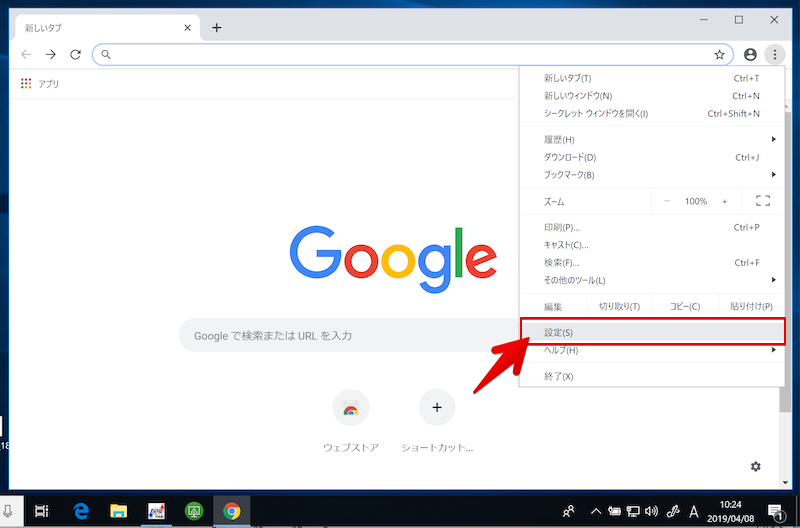
Task: Toggle fullscreen mode in zoom row
Action: click(x=763, y=201)
